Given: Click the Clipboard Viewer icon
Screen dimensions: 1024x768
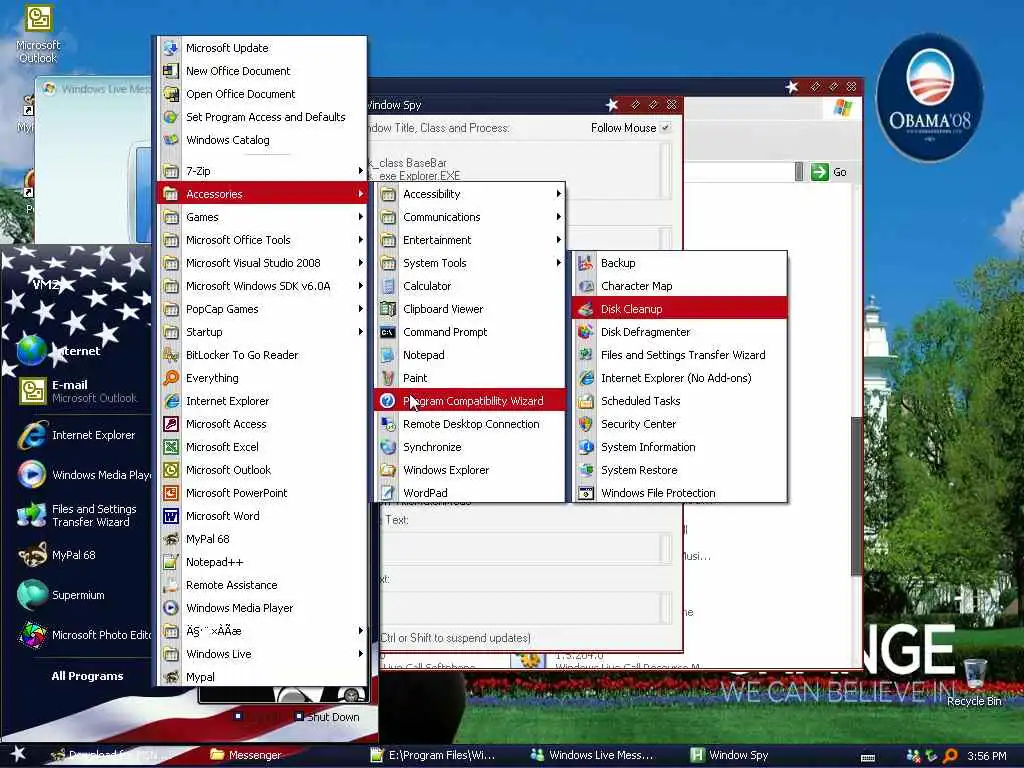Looking at the screenshot, I should point(388,309).
